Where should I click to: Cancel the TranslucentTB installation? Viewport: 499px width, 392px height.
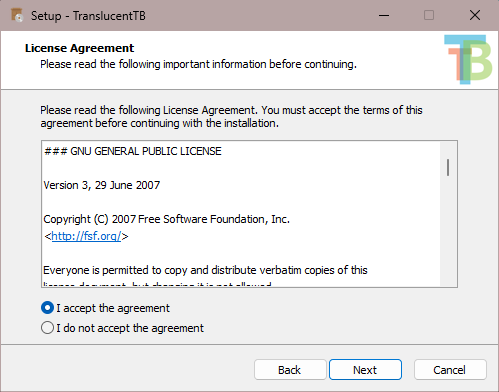pyautogui.click(x=450, y=370)
